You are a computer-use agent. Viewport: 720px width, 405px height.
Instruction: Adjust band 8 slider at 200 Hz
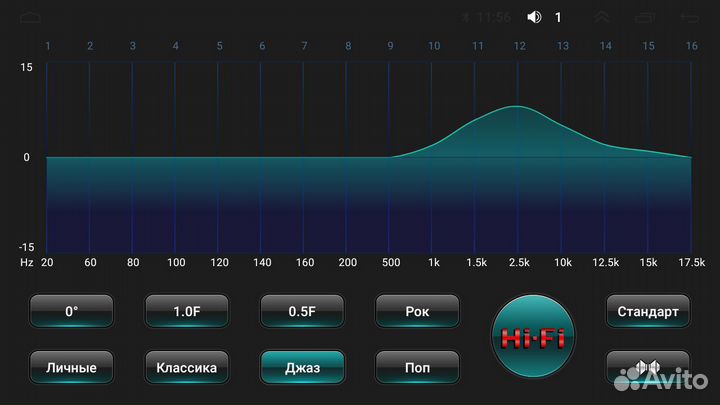tap(346, 157)
